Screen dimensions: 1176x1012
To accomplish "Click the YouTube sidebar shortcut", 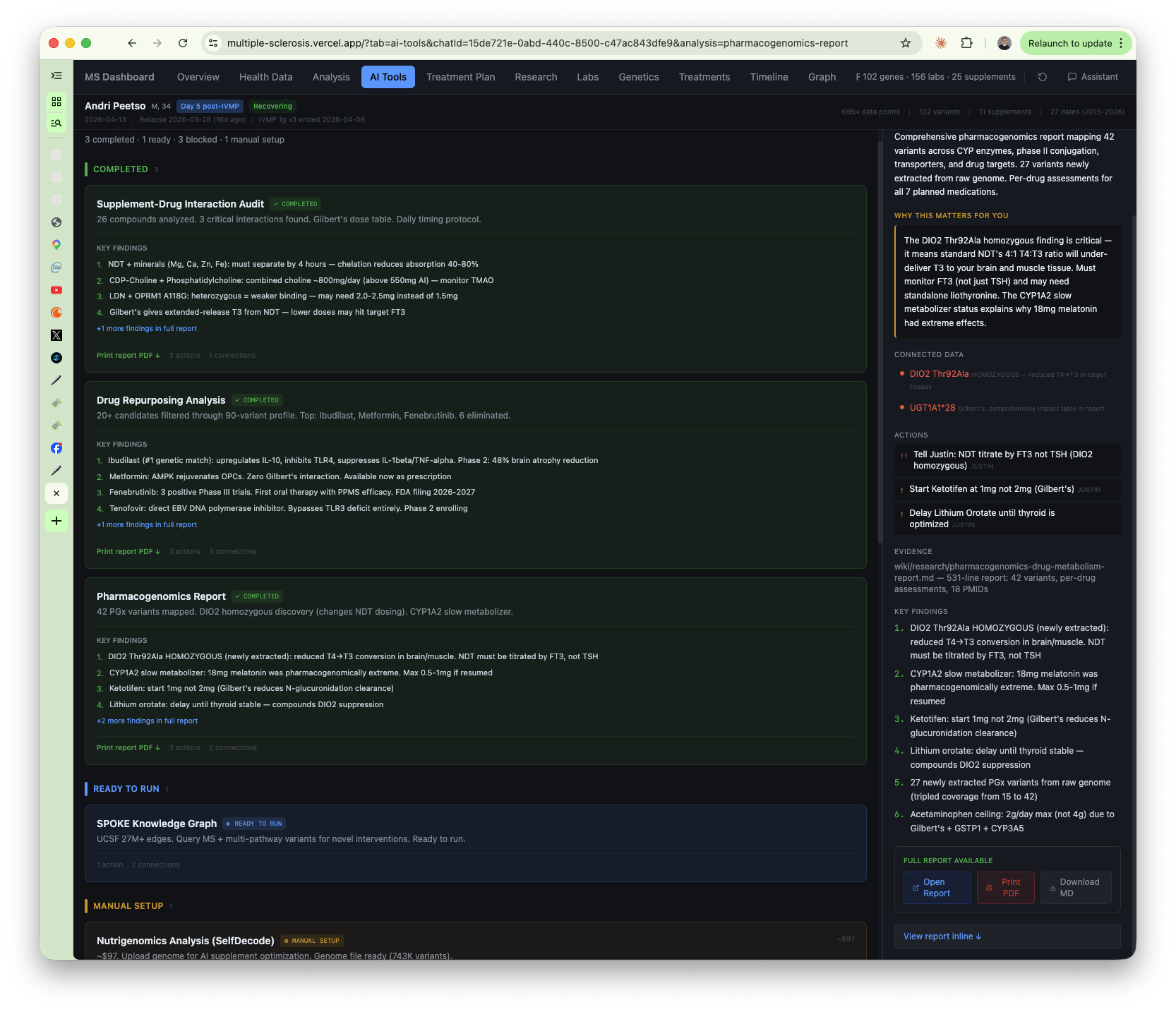I will pyautogui.click(x=56, y=290).
